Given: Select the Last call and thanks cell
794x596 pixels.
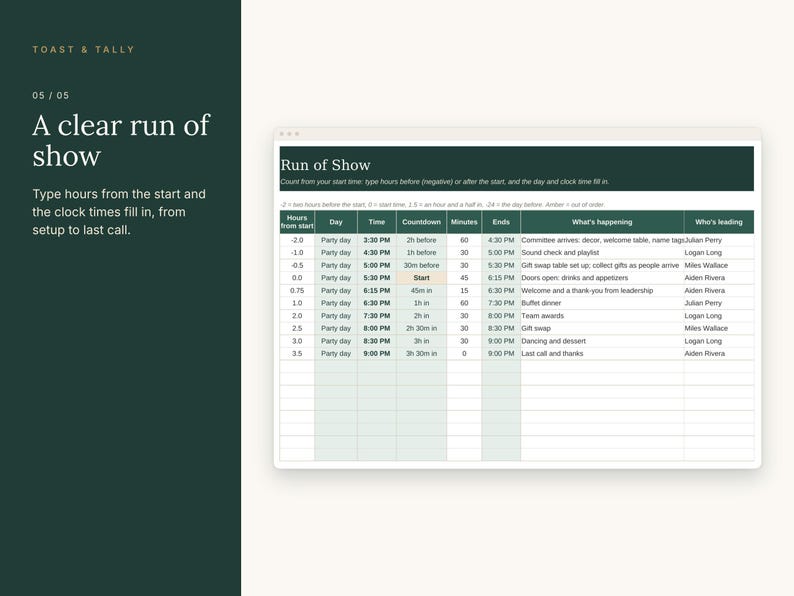Looking at the screenshot, I should 602,353.
